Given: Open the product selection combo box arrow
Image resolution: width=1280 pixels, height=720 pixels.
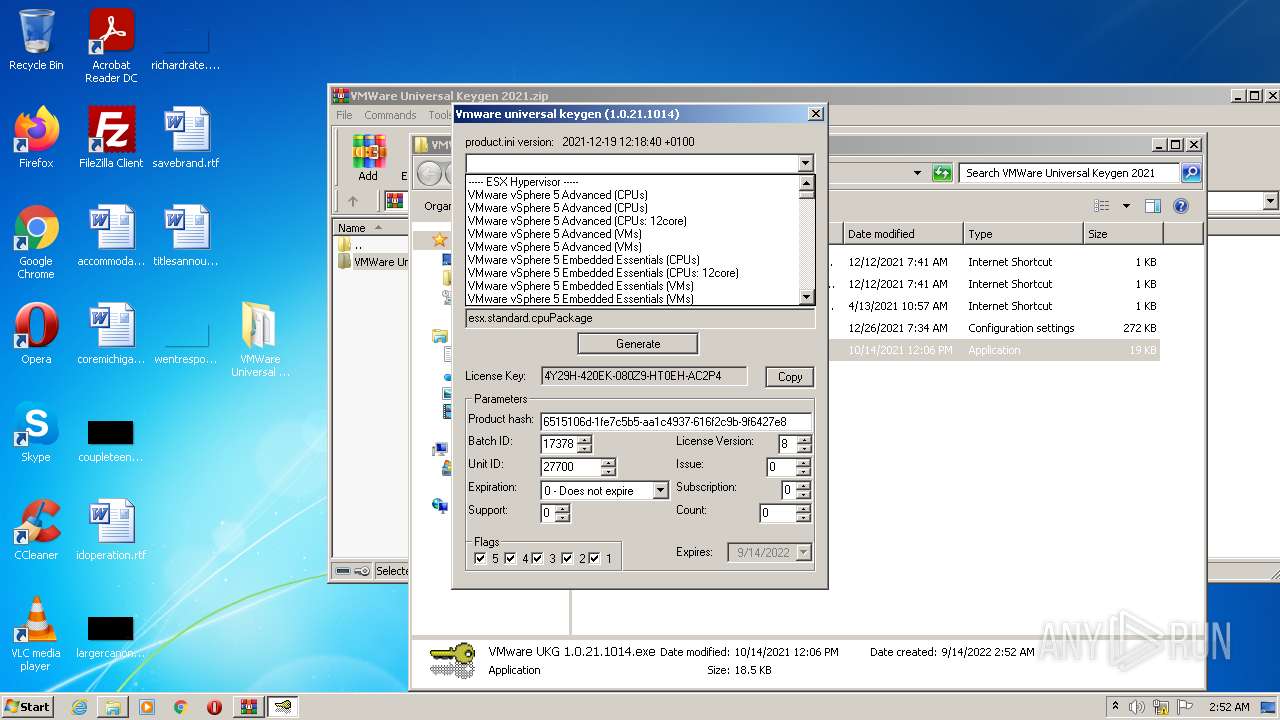Looking at the screenshot, I should click(x=806, y=163).
